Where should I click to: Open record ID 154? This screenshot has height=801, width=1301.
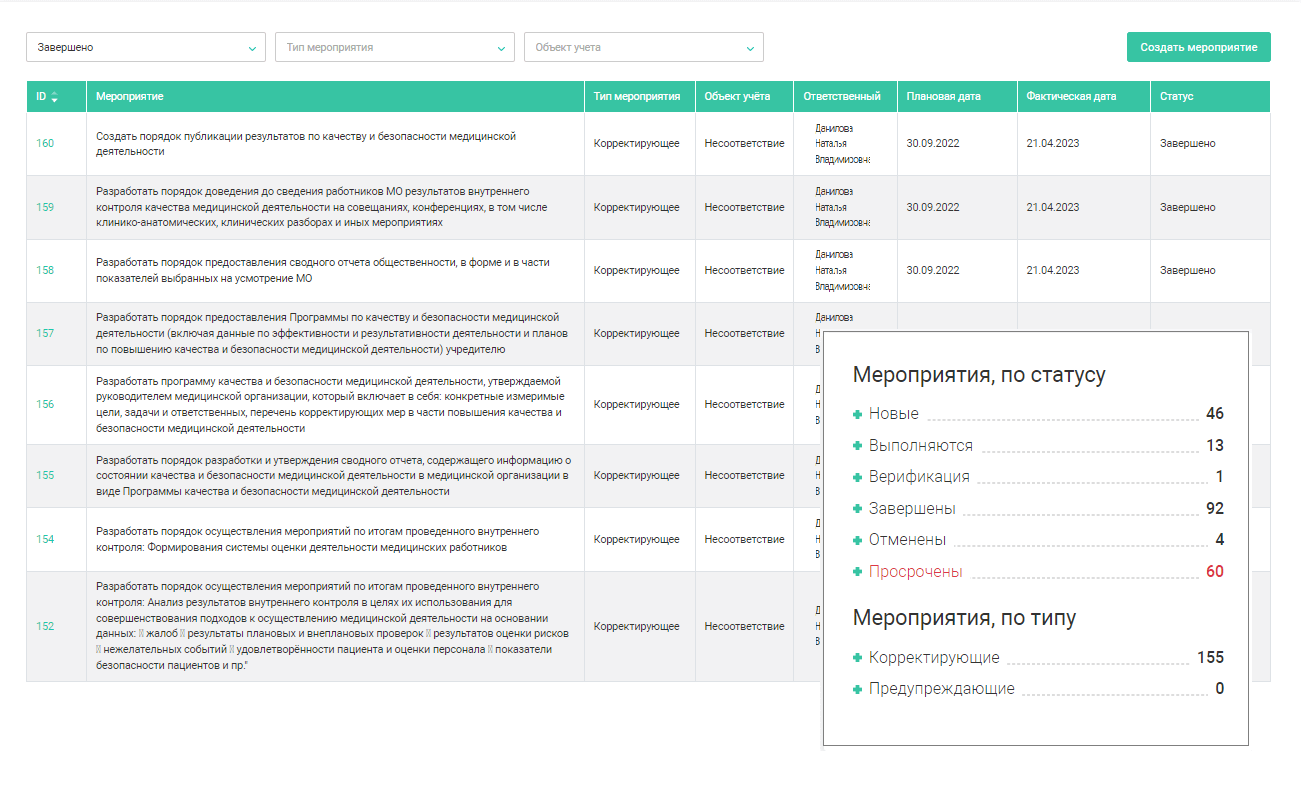[45, 539]
